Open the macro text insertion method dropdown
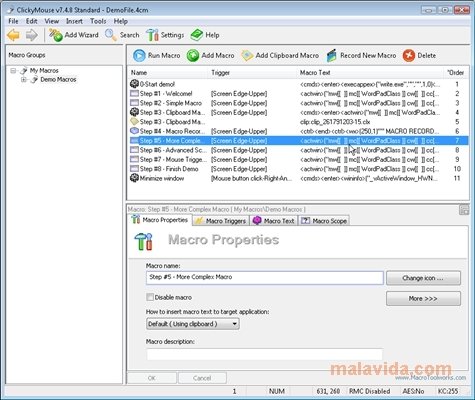475x400 pixels. [x=193, y=324]
